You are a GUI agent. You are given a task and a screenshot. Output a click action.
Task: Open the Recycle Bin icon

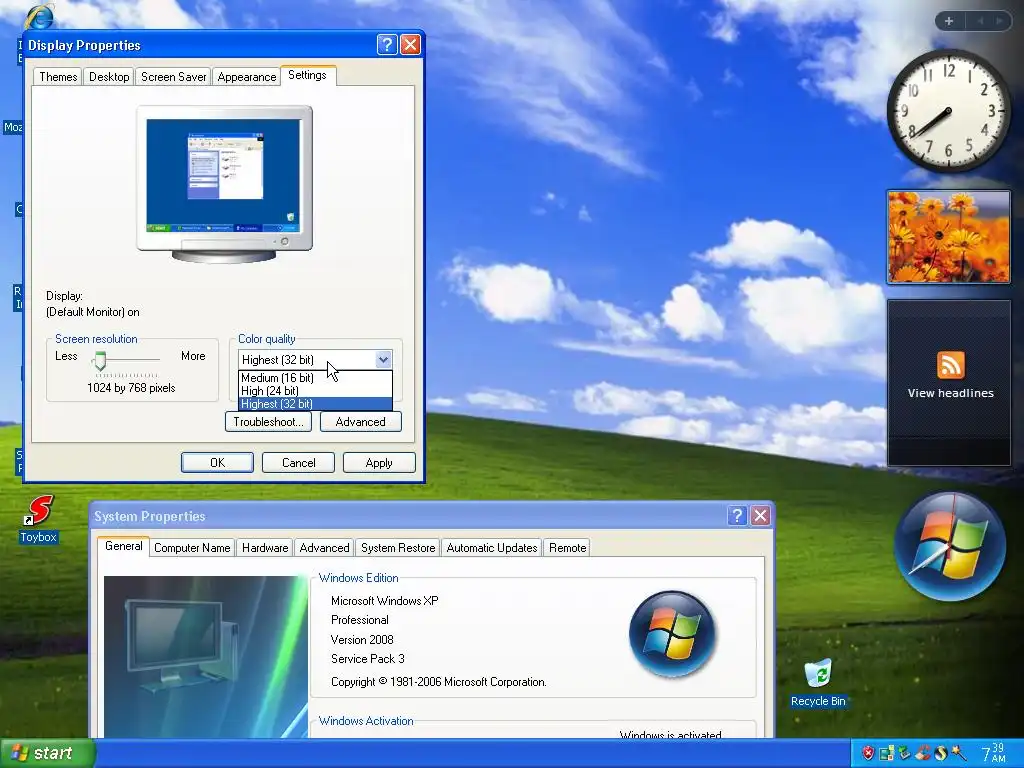click(818, 673)
